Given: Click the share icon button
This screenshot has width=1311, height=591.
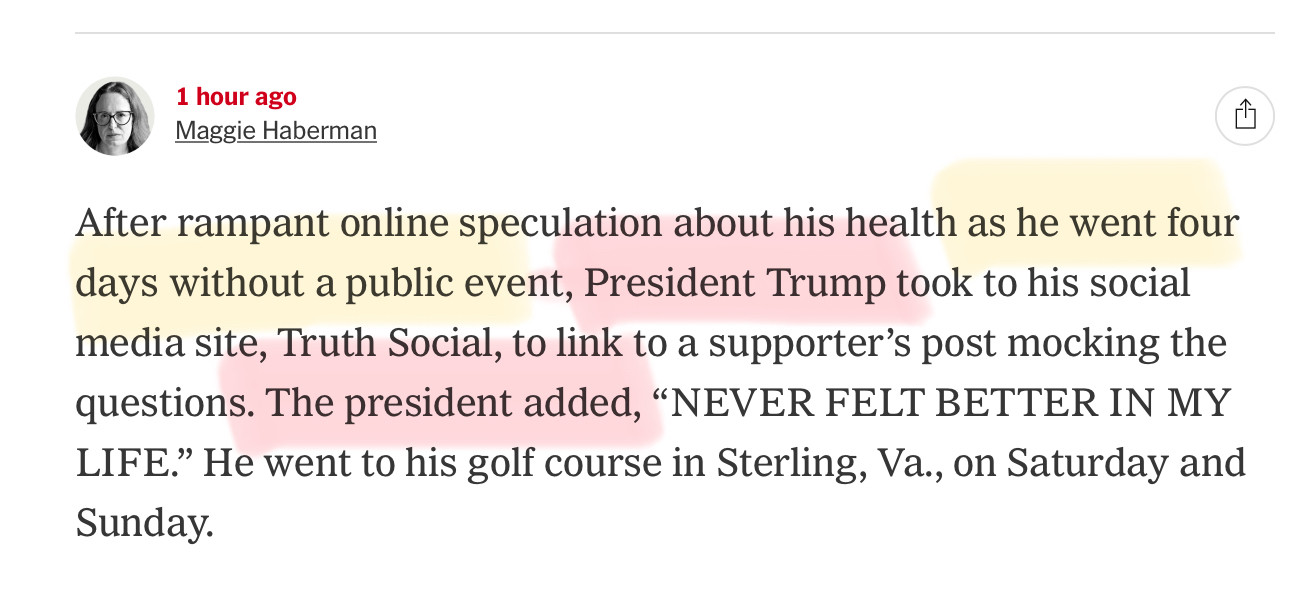Looking at the screenshot, I should click(1244, 116).
